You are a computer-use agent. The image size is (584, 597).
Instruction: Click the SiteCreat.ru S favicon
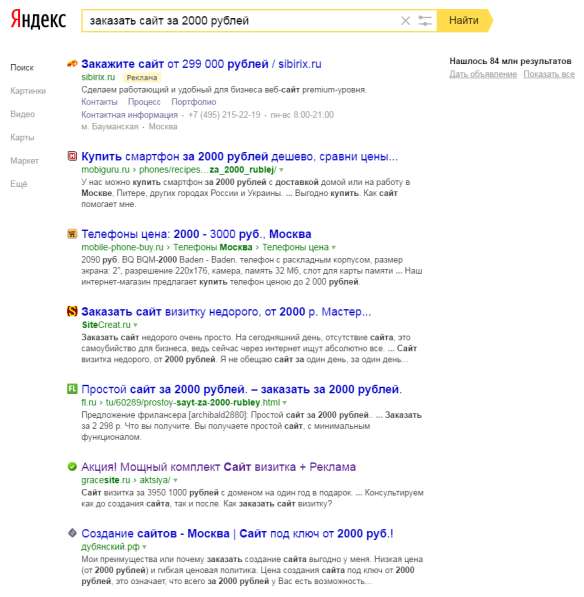(72, 311)
